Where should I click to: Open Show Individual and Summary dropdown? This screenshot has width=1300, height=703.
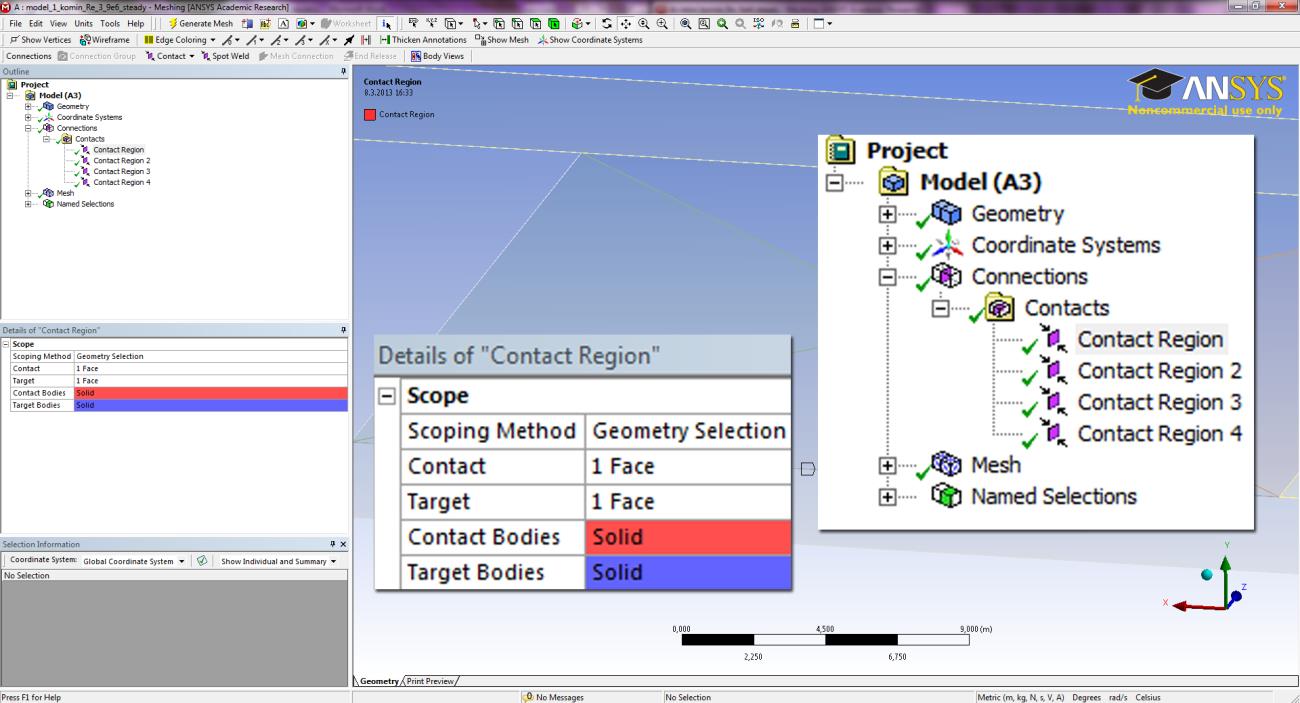pos(277,561)
